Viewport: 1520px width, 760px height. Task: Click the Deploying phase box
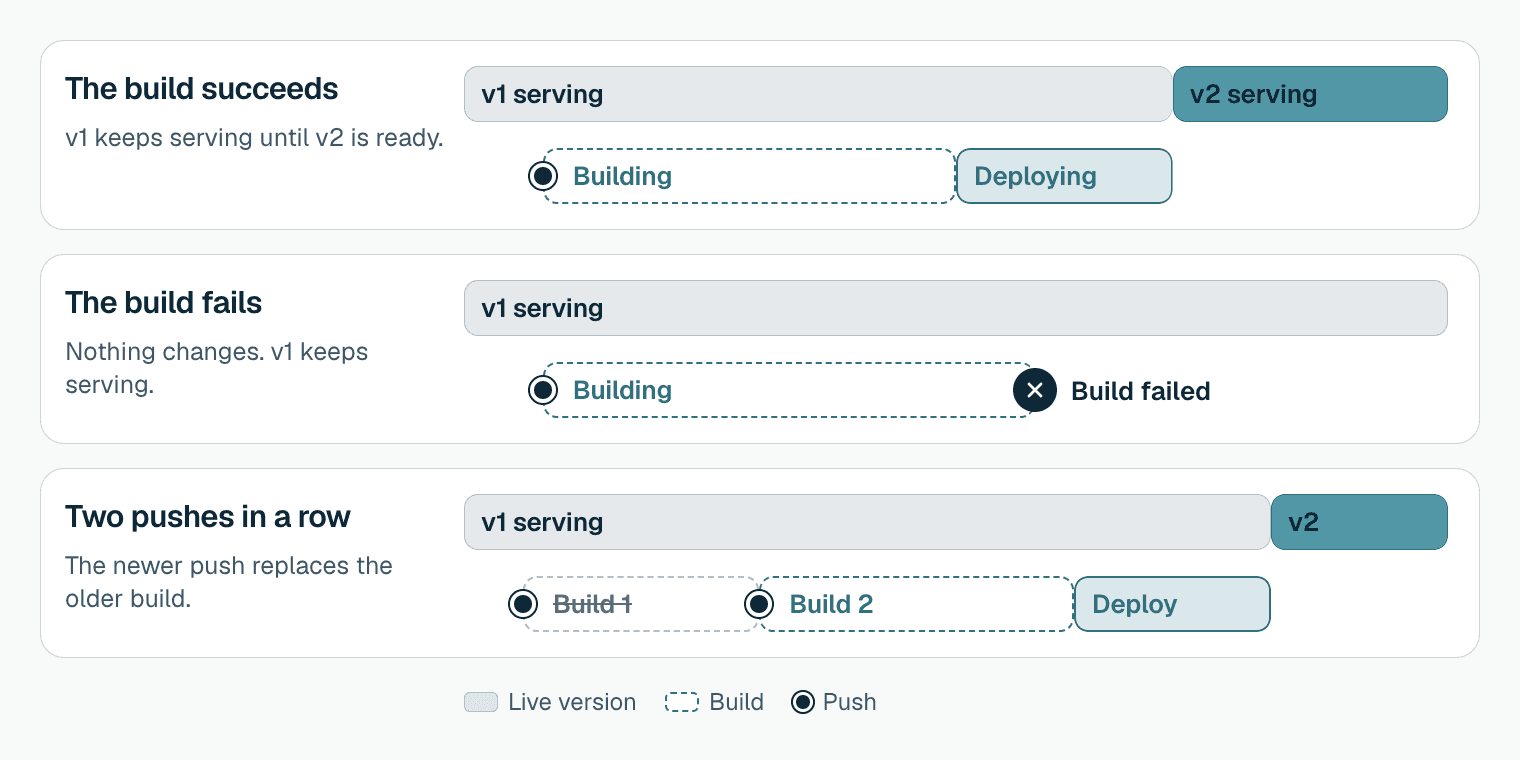click(x=1064, y=176)
